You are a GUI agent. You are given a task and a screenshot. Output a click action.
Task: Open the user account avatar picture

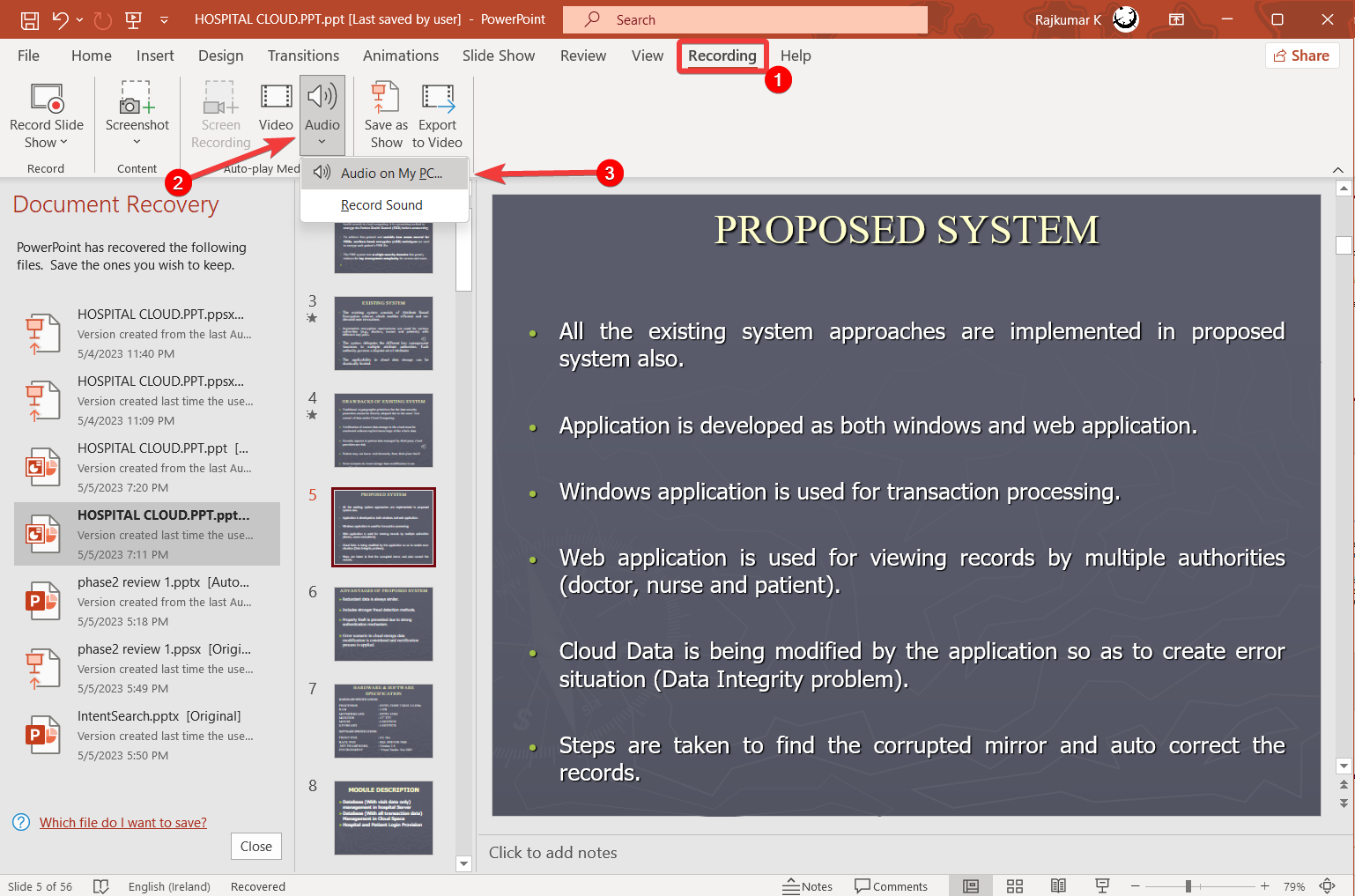click(1126, 19)
